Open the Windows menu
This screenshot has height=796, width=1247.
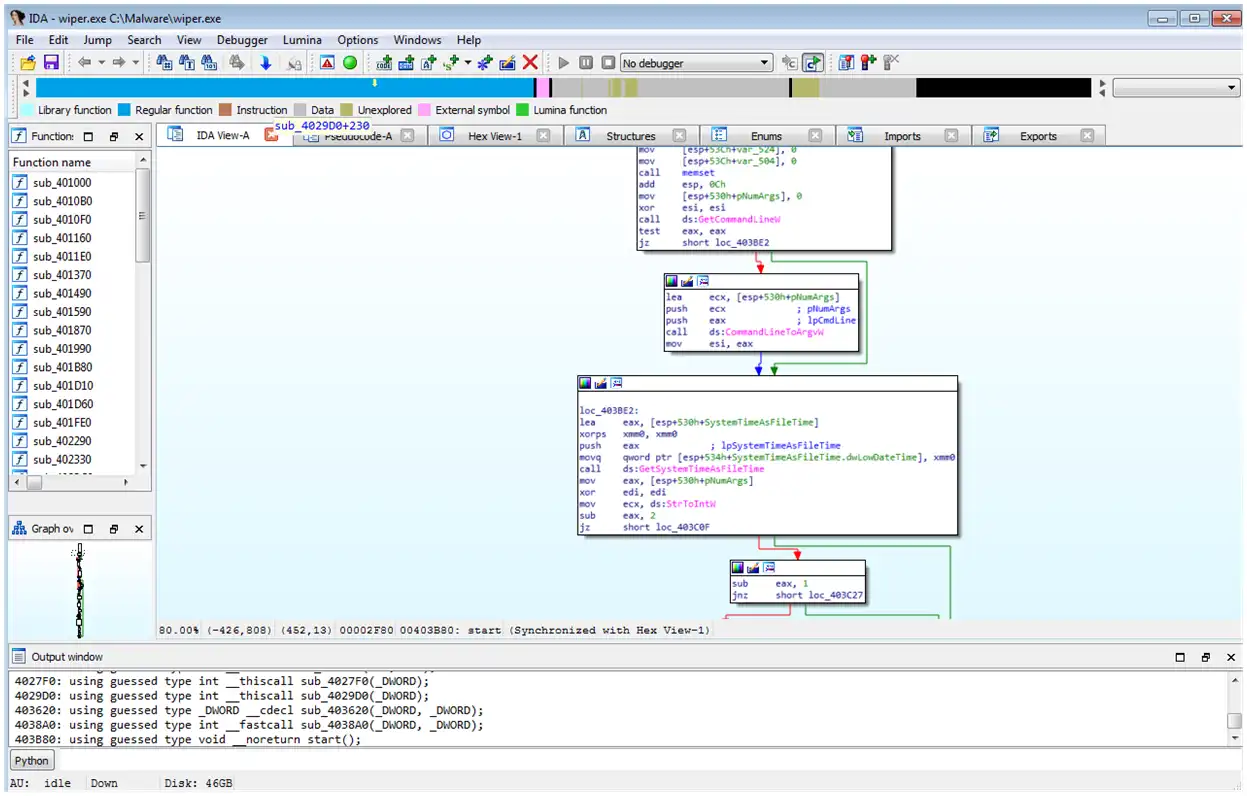(417, 40)
